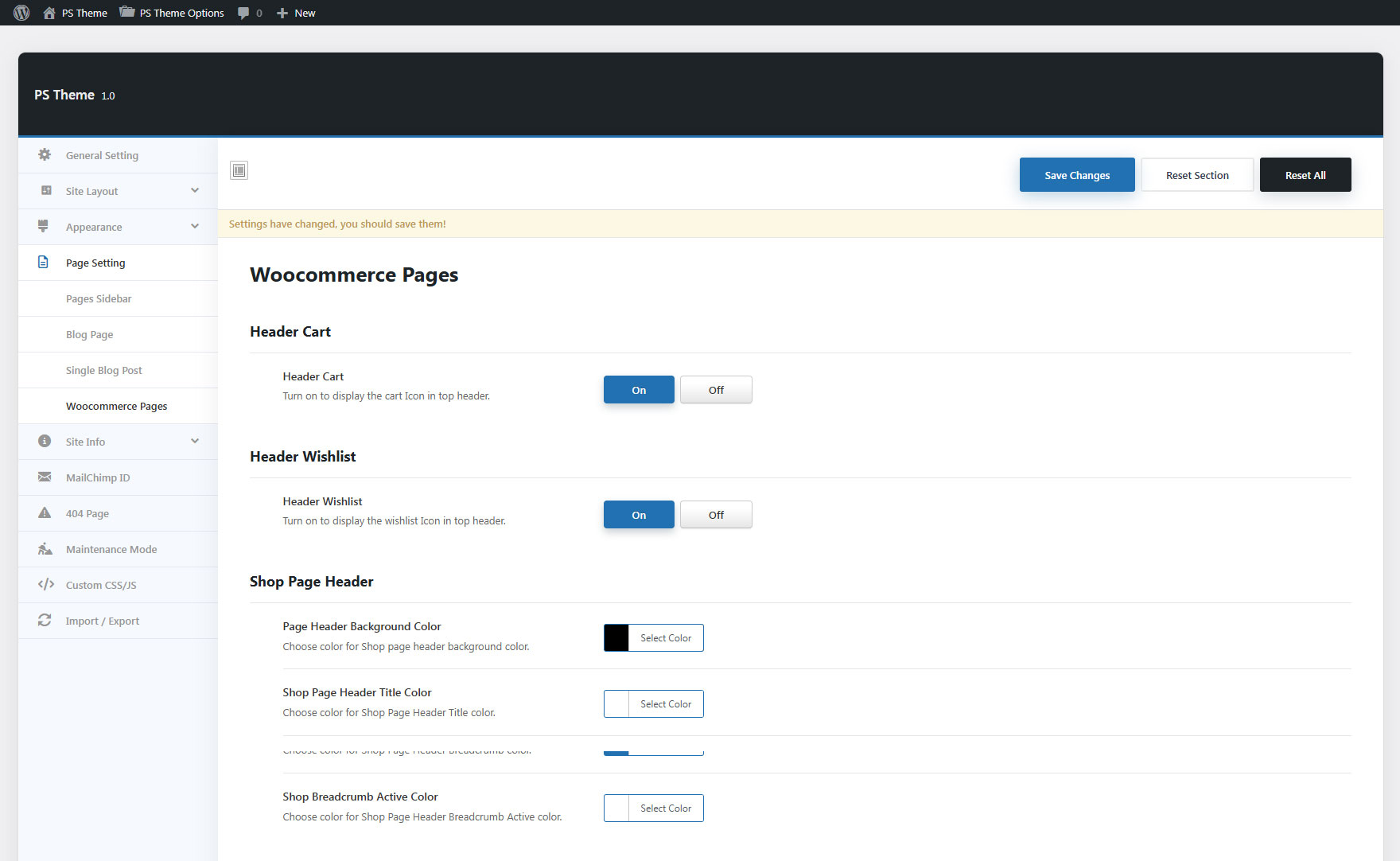Enable Header Cart with On button
Image resolution: width=1400 pixels, height=861 pixels.
638,390
